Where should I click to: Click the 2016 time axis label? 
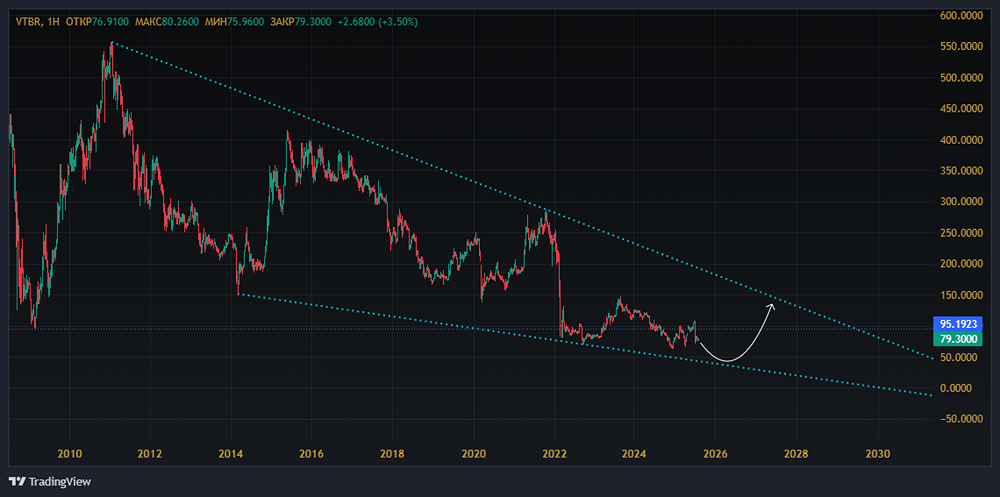point(311,454)
